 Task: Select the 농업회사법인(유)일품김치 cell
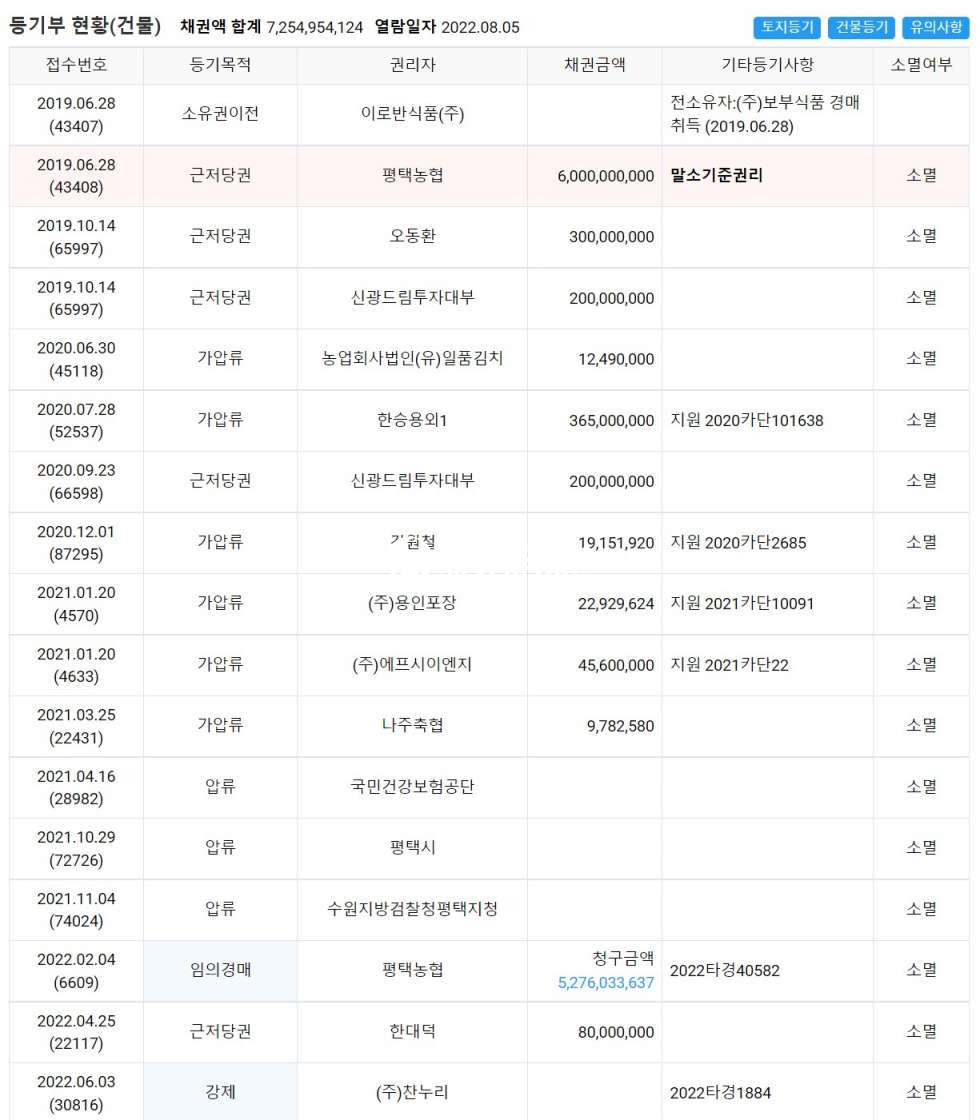click(412, 359)
